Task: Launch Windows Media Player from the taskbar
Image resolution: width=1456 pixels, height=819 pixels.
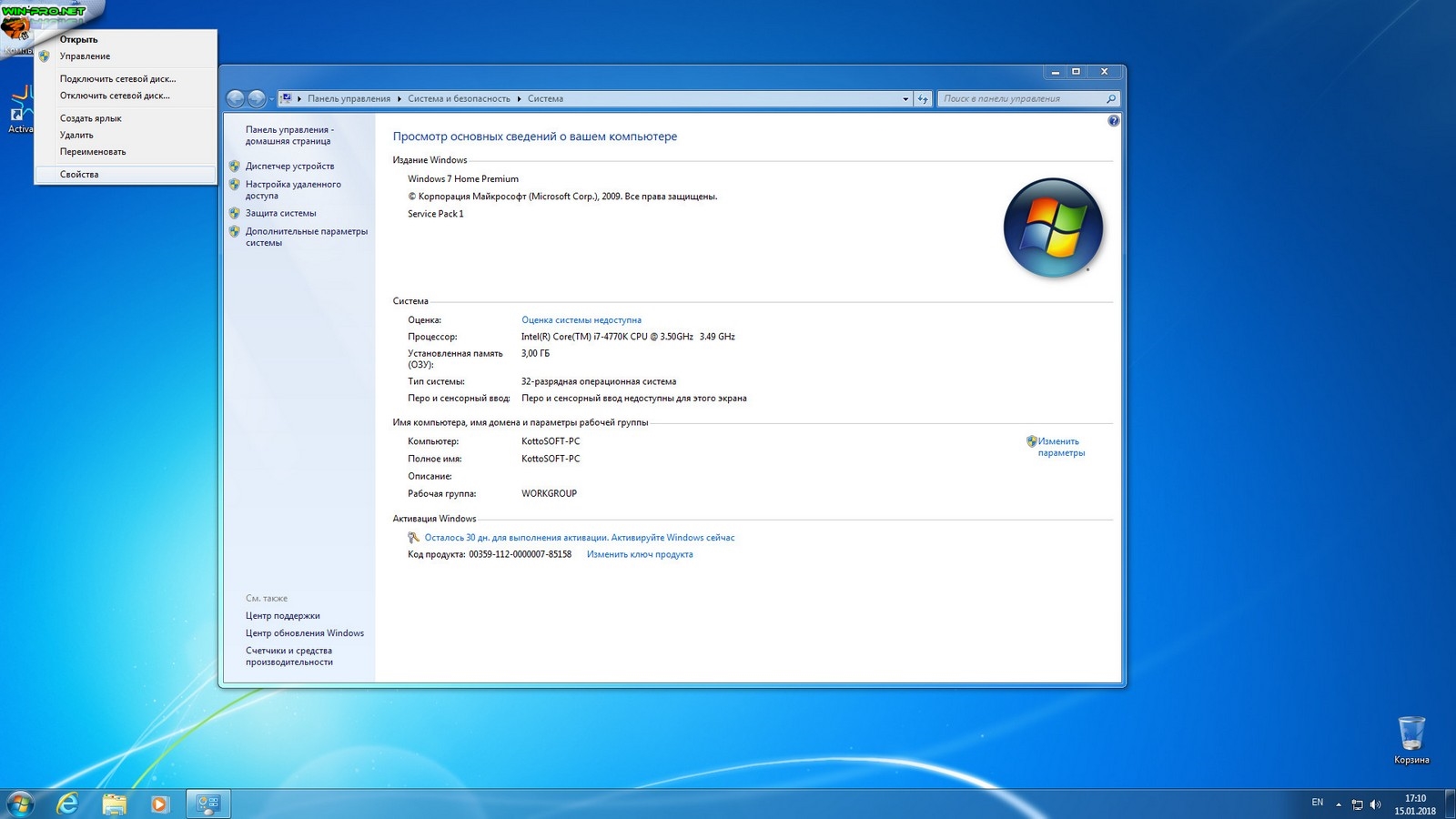Action: (x=159, y=804)
